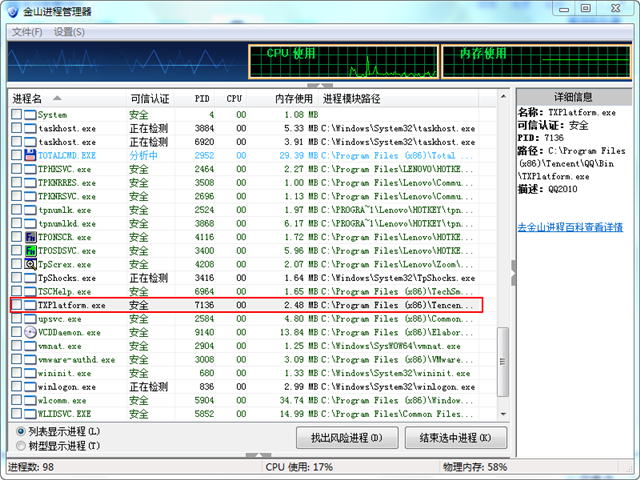Click 找出风险进程 button

pos(347,438)
